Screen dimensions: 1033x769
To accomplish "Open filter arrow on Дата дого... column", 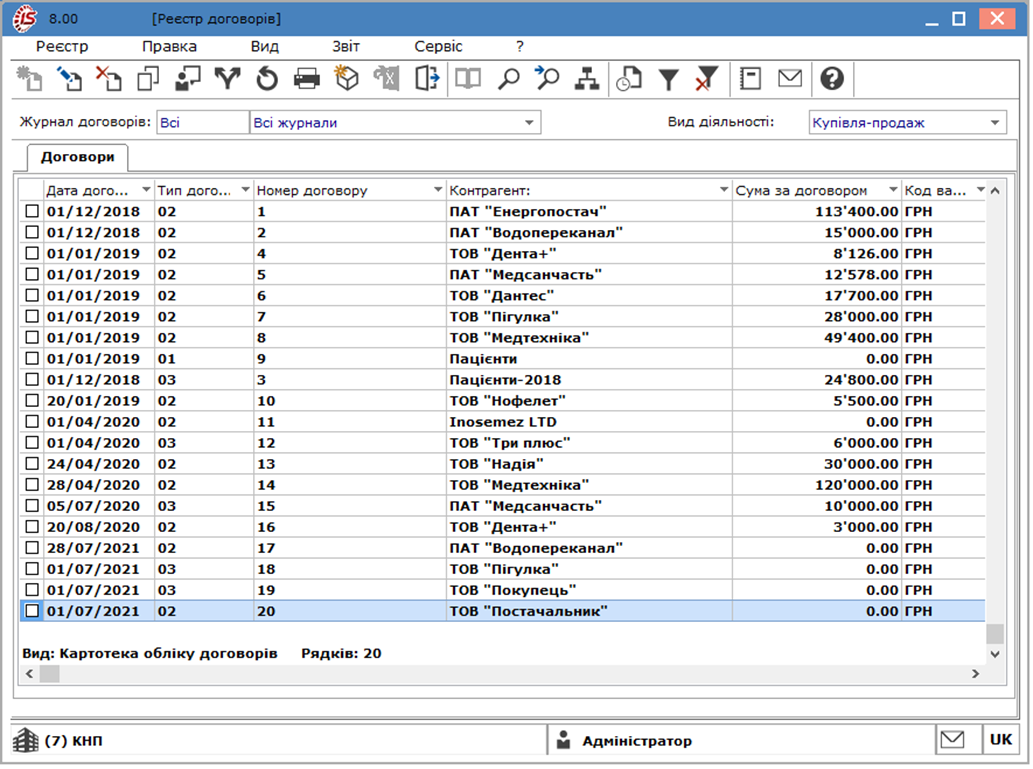I will tap(146, 190).
